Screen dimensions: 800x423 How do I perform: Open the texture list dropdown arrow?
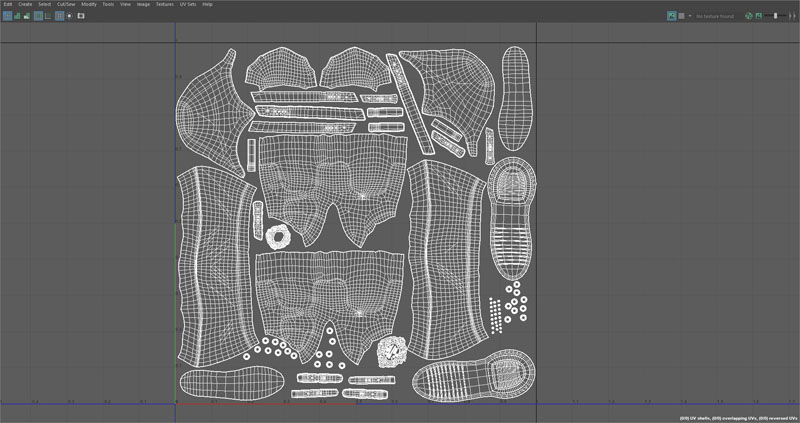point(691,16)
